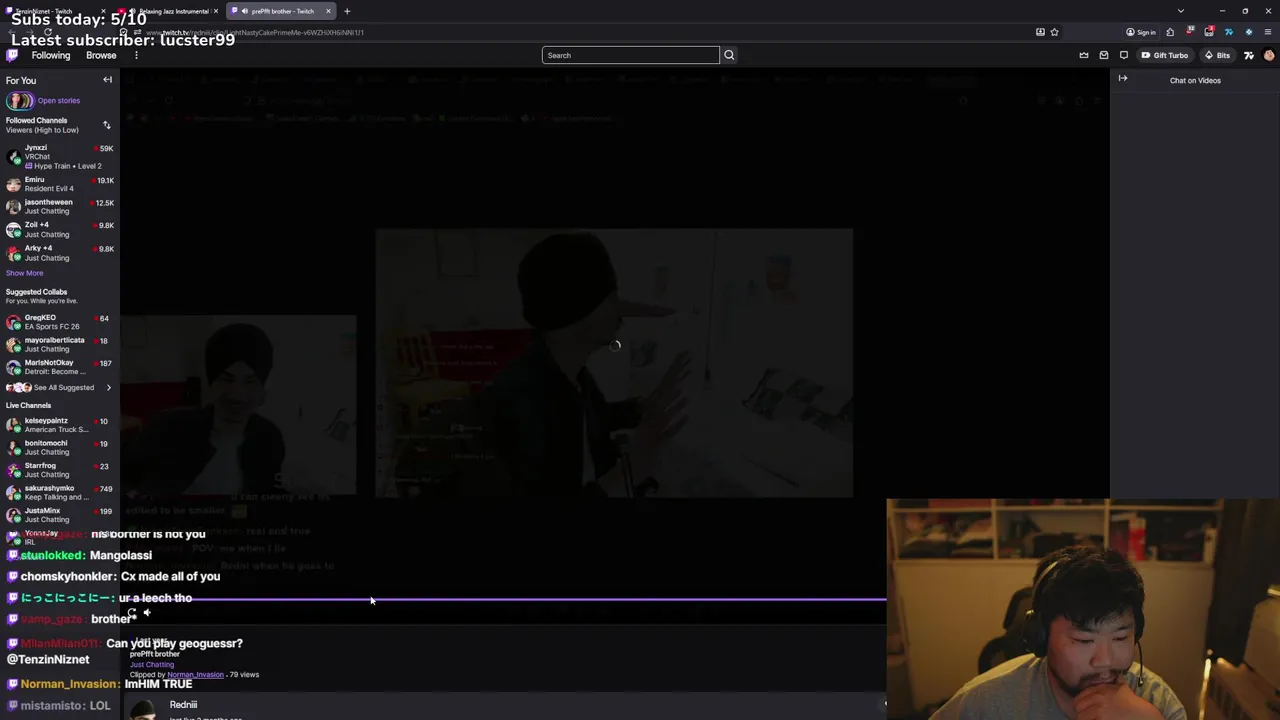The width and height of the screenshot is (1280, 720).
Task: Open mayoralberticata channel
Action: click(60, 345)
